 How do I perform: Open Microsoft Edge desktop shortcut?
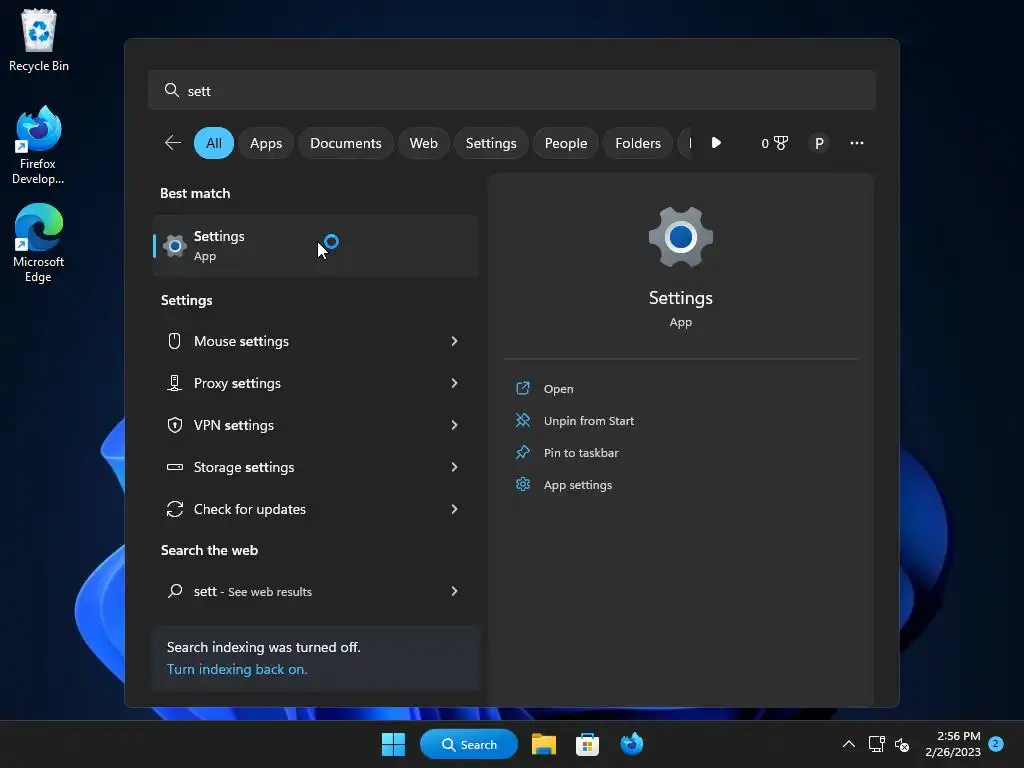pos(38,243)
